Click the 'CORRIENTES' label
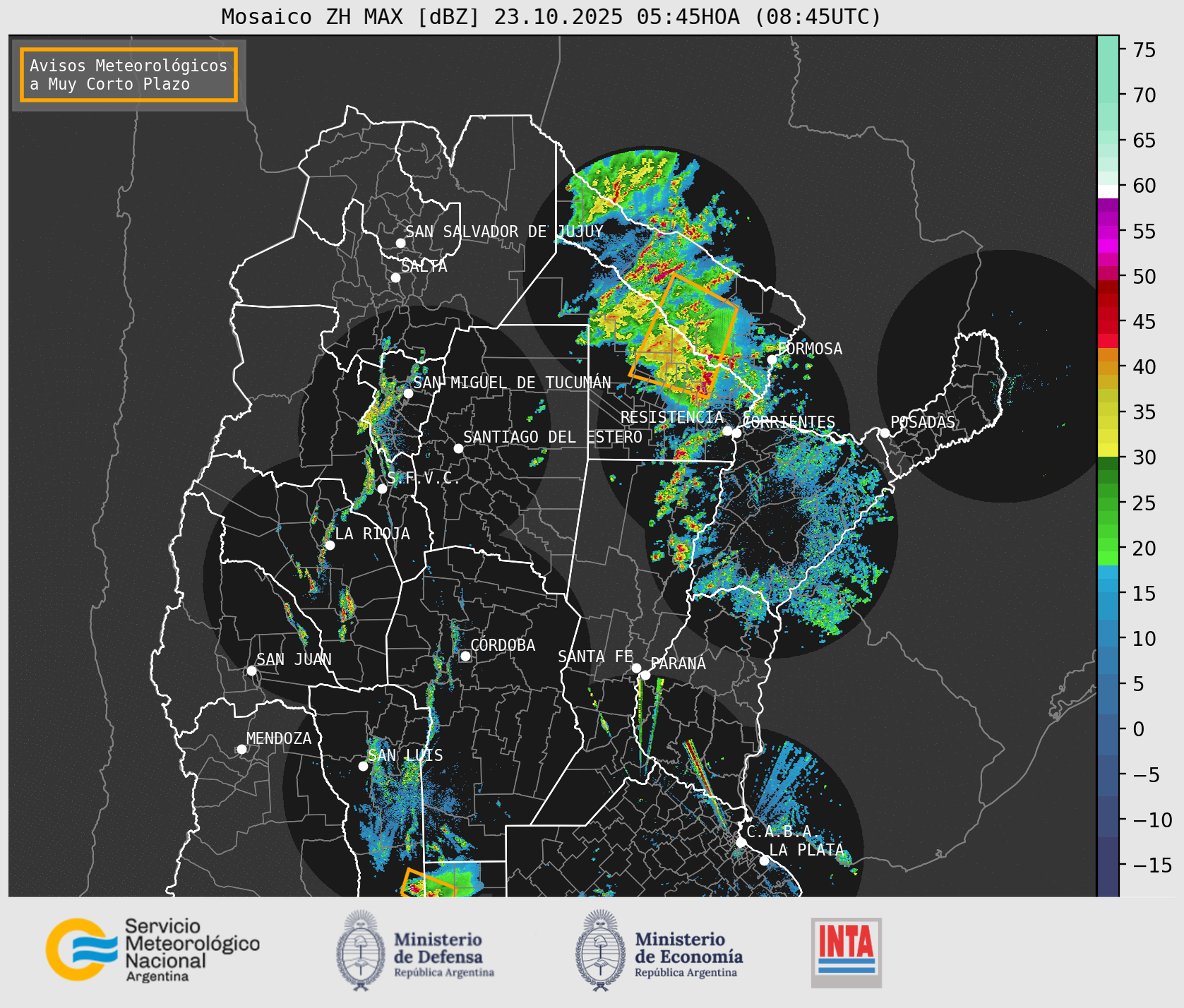1184x1008 pixels. click(789, 422)
